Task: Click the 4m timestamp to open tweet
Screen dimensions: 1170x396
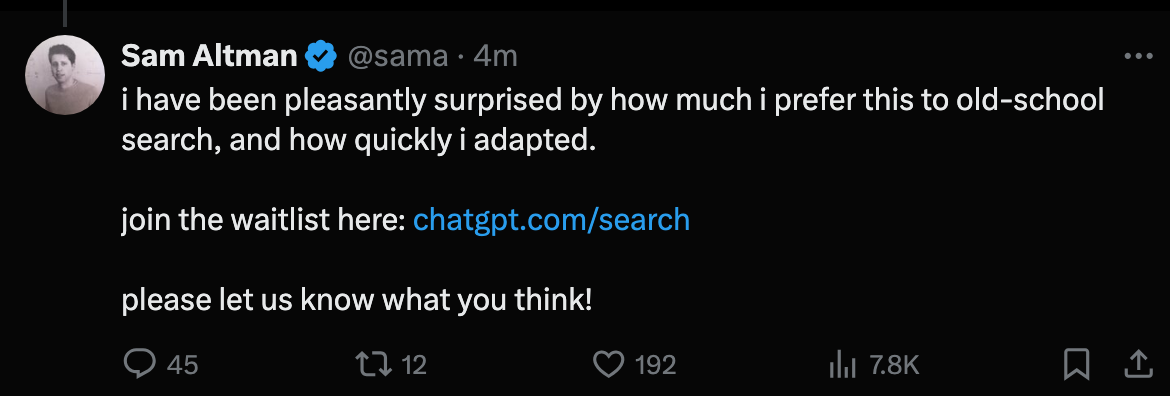Action: [x=495, y=57]
